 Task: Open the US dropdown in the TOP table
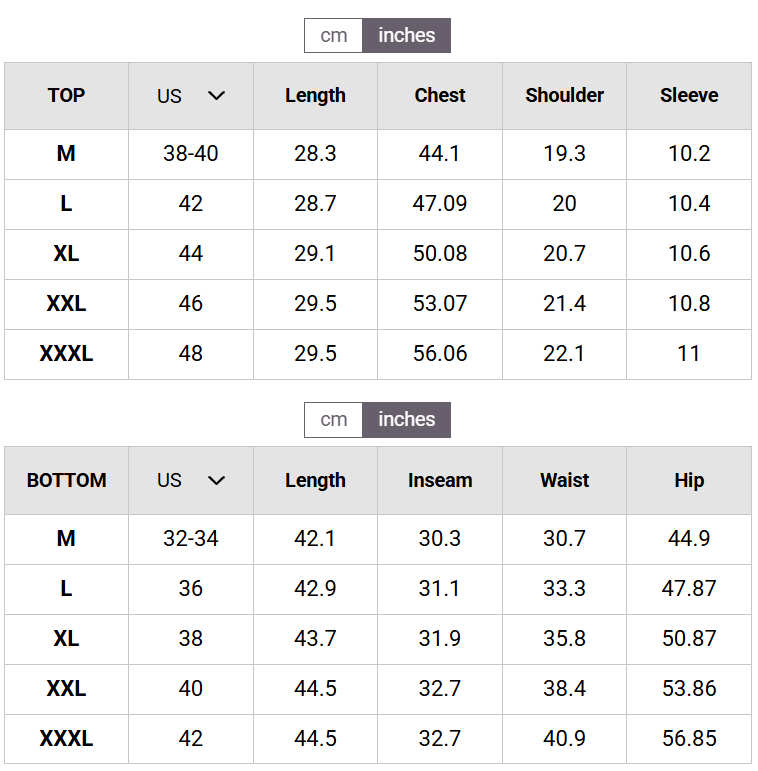pyautogui.click(x=191, y=96)
